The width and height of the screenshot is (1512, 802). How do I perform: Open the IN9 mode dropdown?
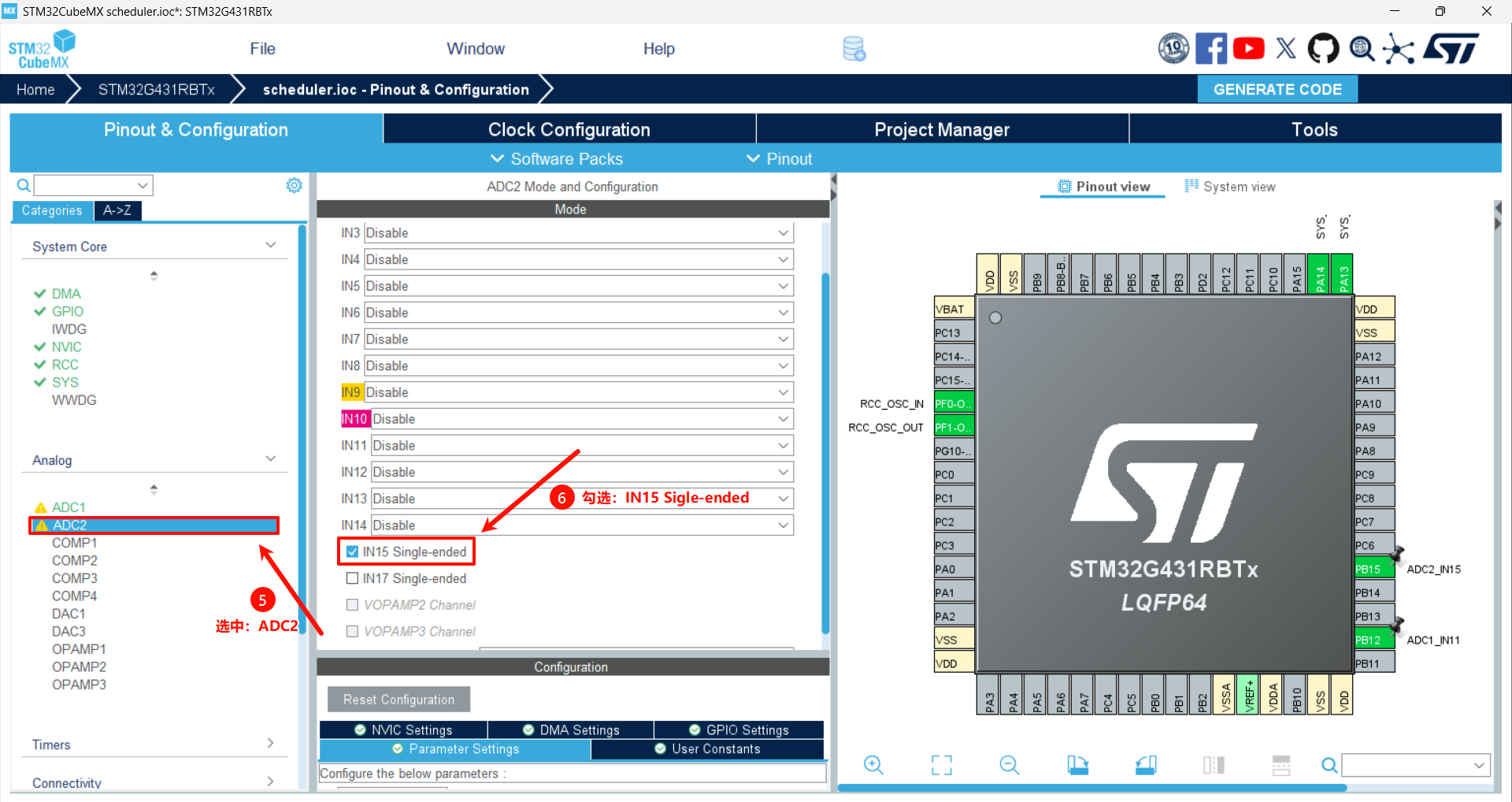click(x=579, y=392)
